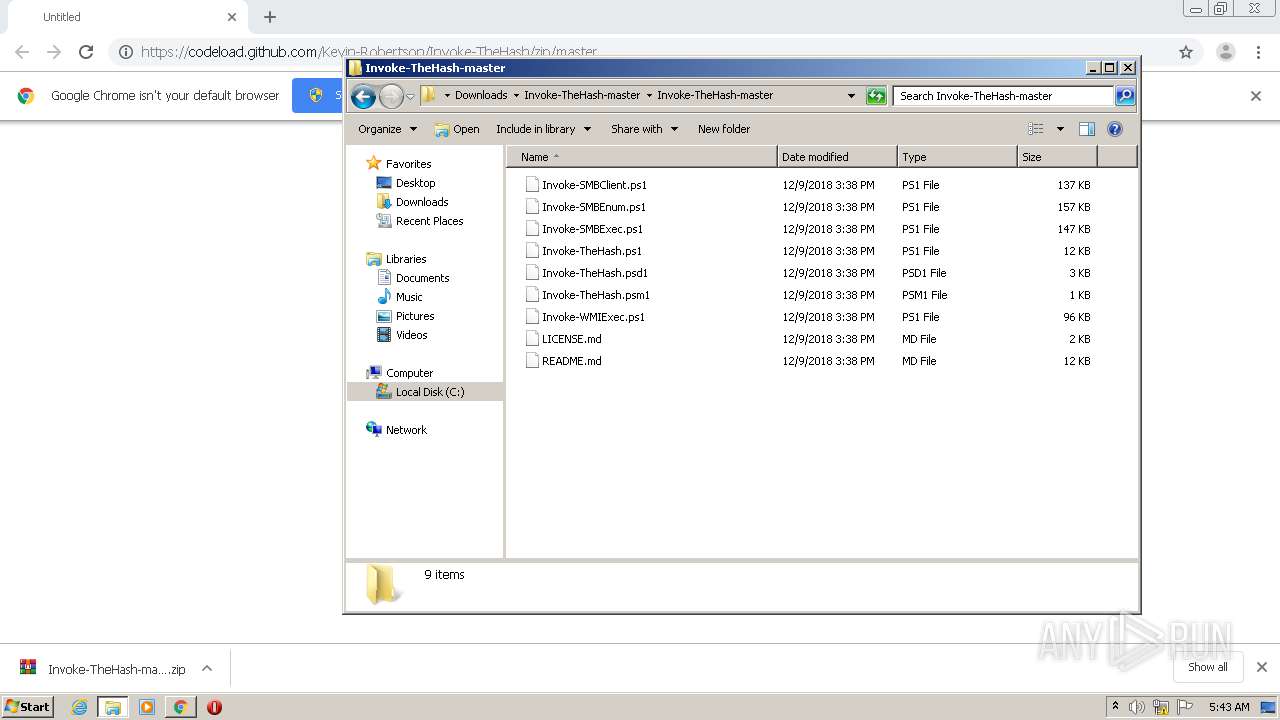Go back with Explorer's Back arrow
Viewport: 1280px width, 720px height.
tap(363, 96)
